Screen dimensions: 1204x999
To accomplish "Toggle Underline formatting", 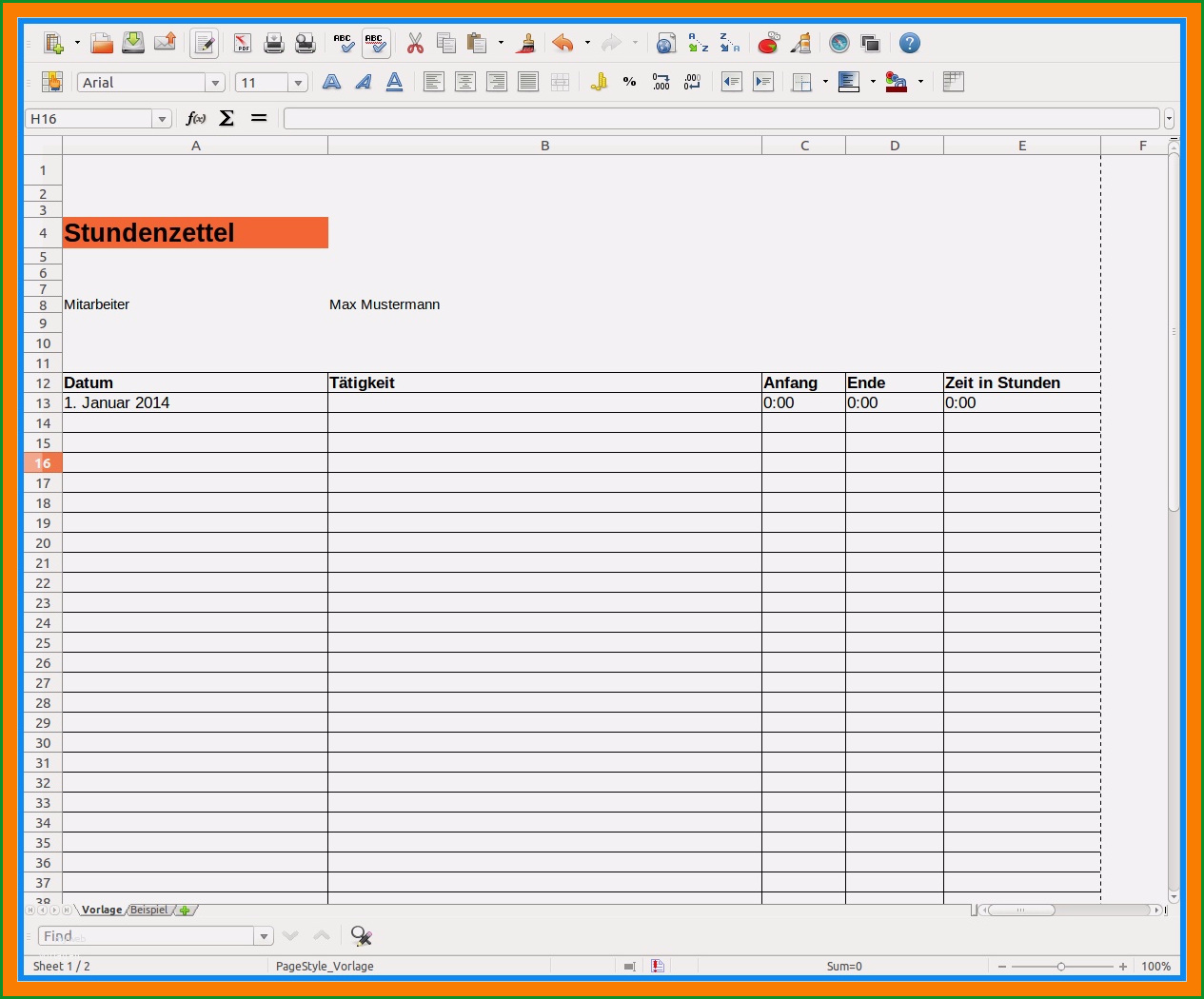I will 394,82.
